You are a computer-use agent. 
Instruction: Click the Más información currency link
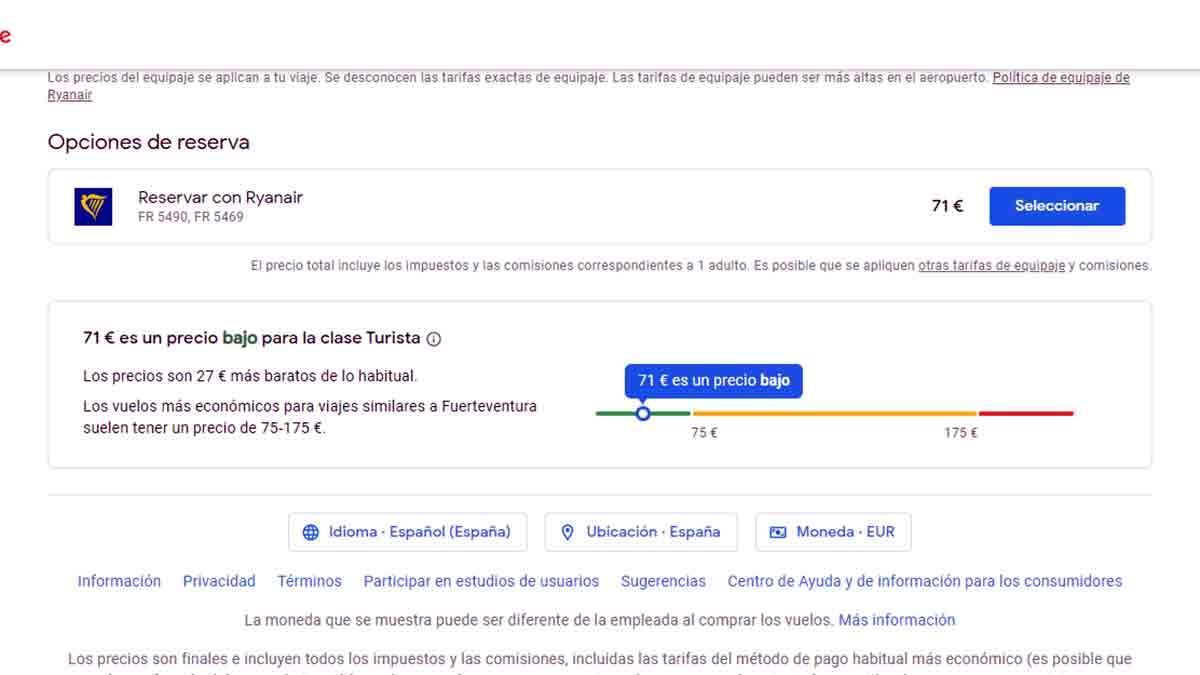tap(896, 620)
